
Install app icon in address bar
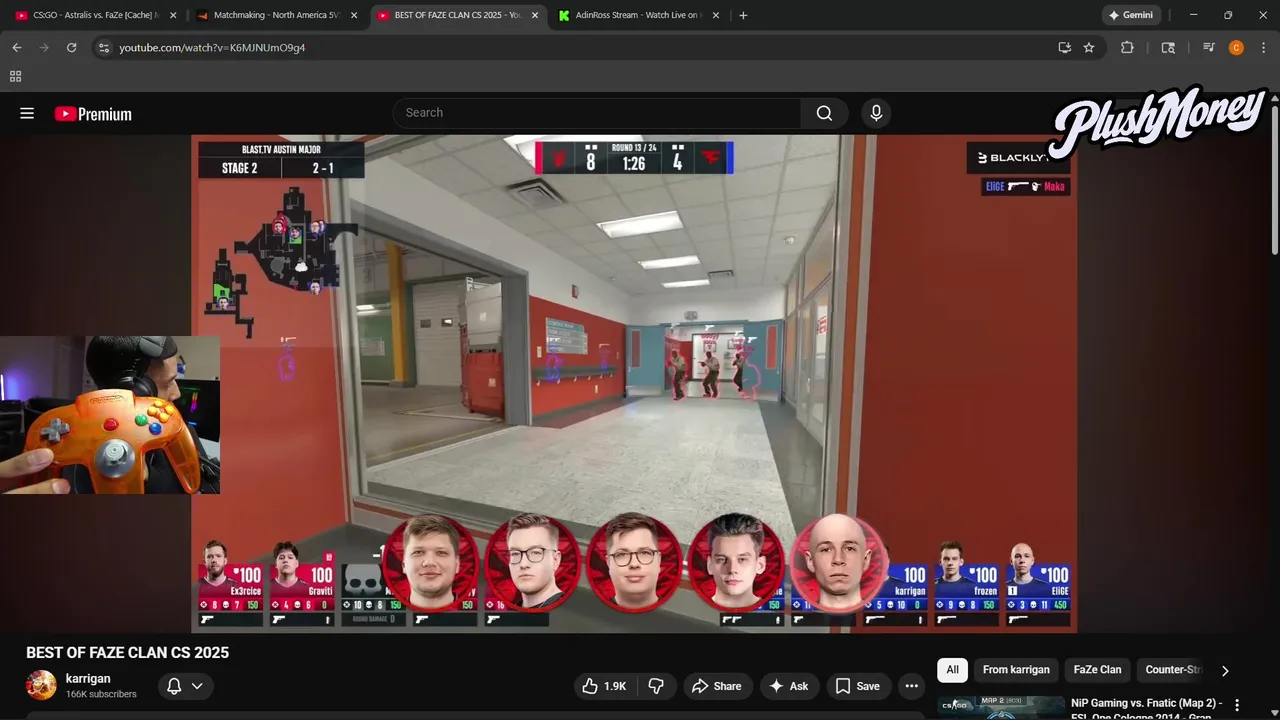click(1064, 47)
